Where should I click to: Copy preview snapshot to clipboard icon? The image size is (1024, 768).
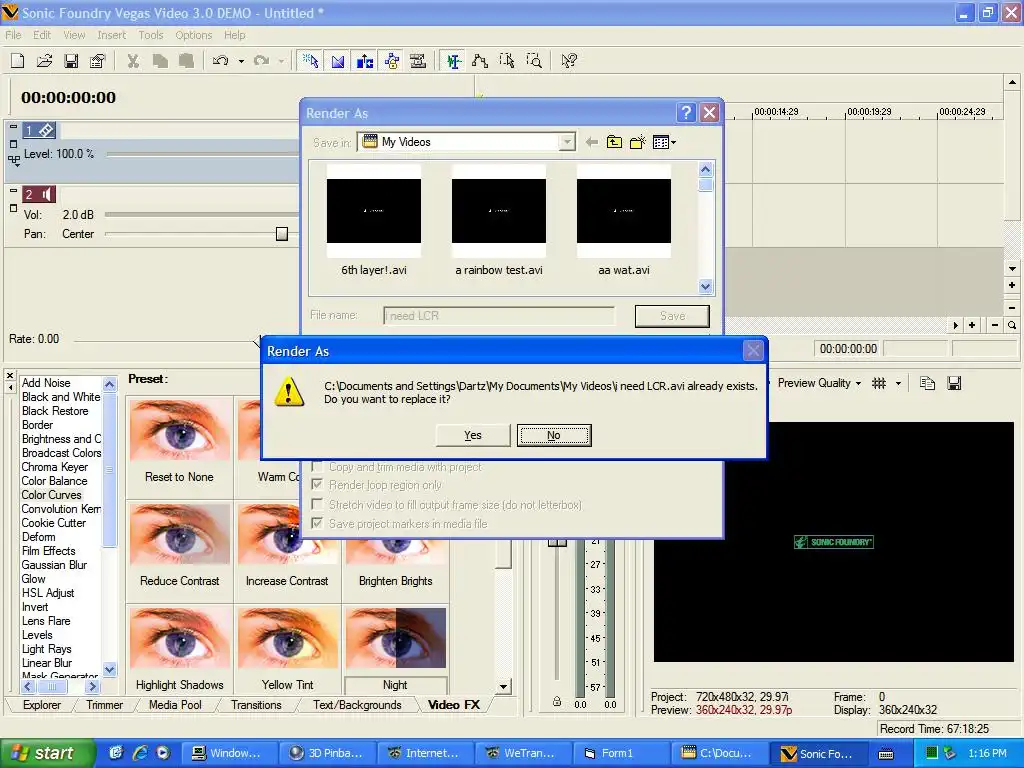[927, 383]
